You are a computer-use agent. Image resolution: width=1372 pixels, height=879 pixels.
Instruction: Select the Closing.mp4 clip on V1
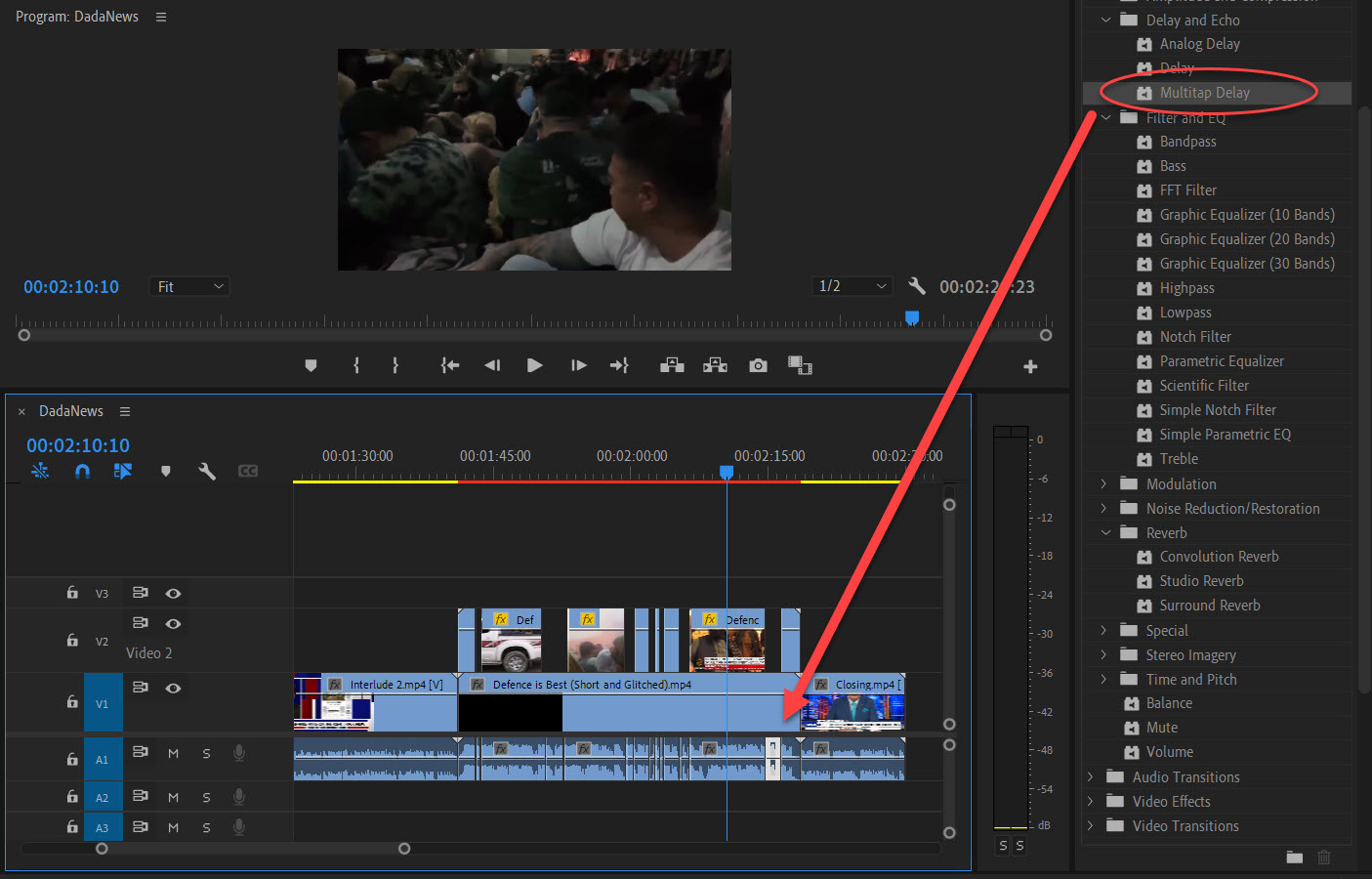point(852,702)
